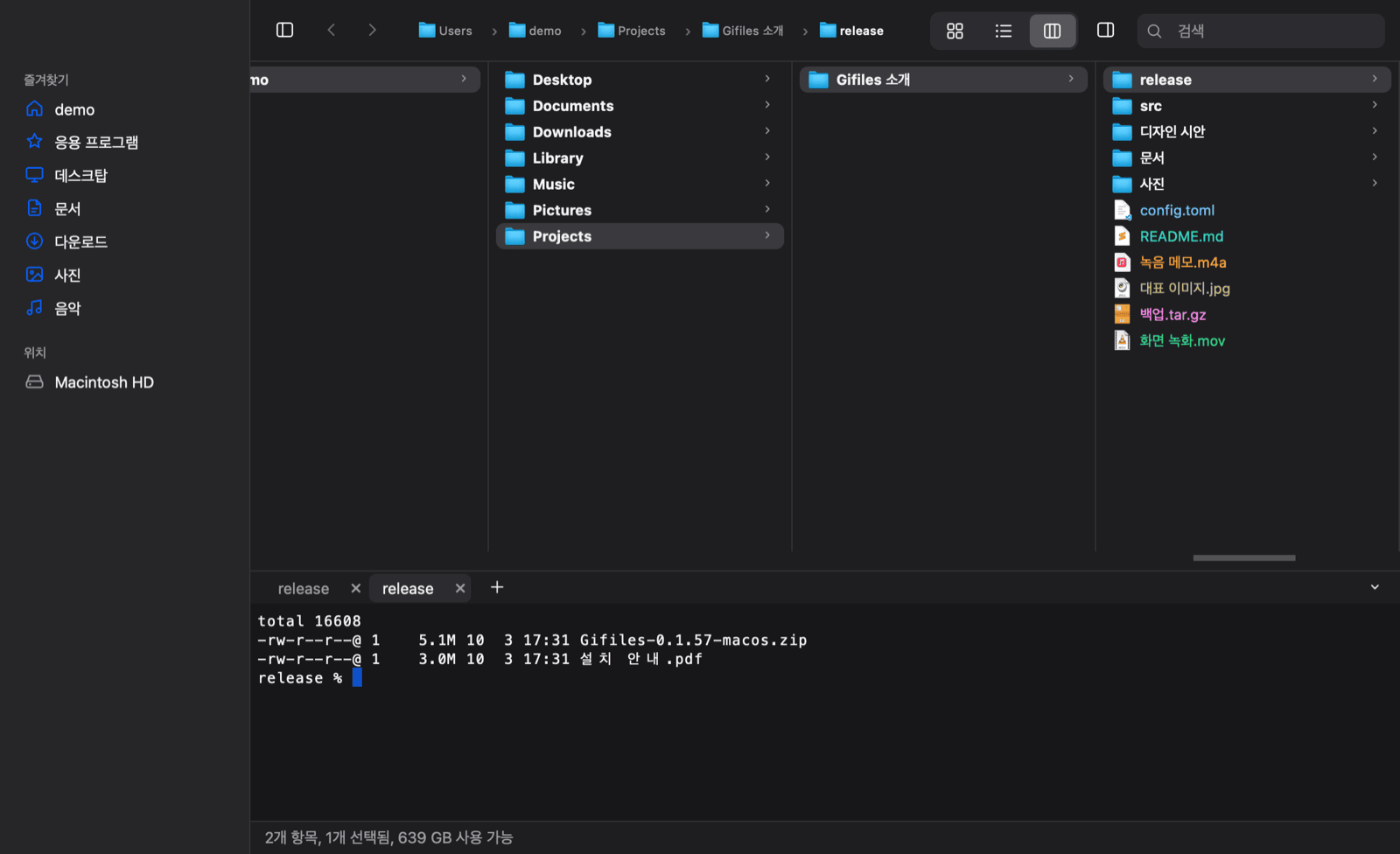Expand the Desktop folder chevron
This screenshot has height=854, width=1400.
pyautogui.click(x=767, y=79)
